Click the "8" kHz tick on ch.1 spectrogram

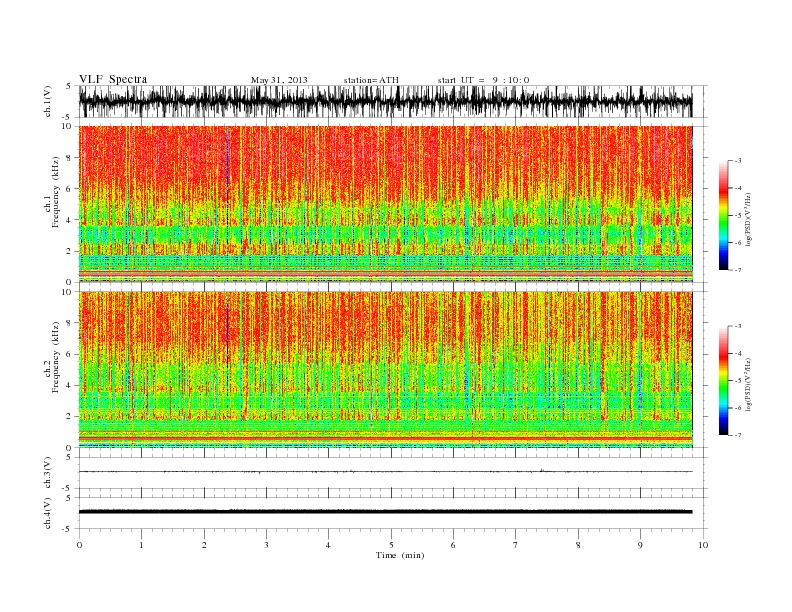[x=69, y=158]
